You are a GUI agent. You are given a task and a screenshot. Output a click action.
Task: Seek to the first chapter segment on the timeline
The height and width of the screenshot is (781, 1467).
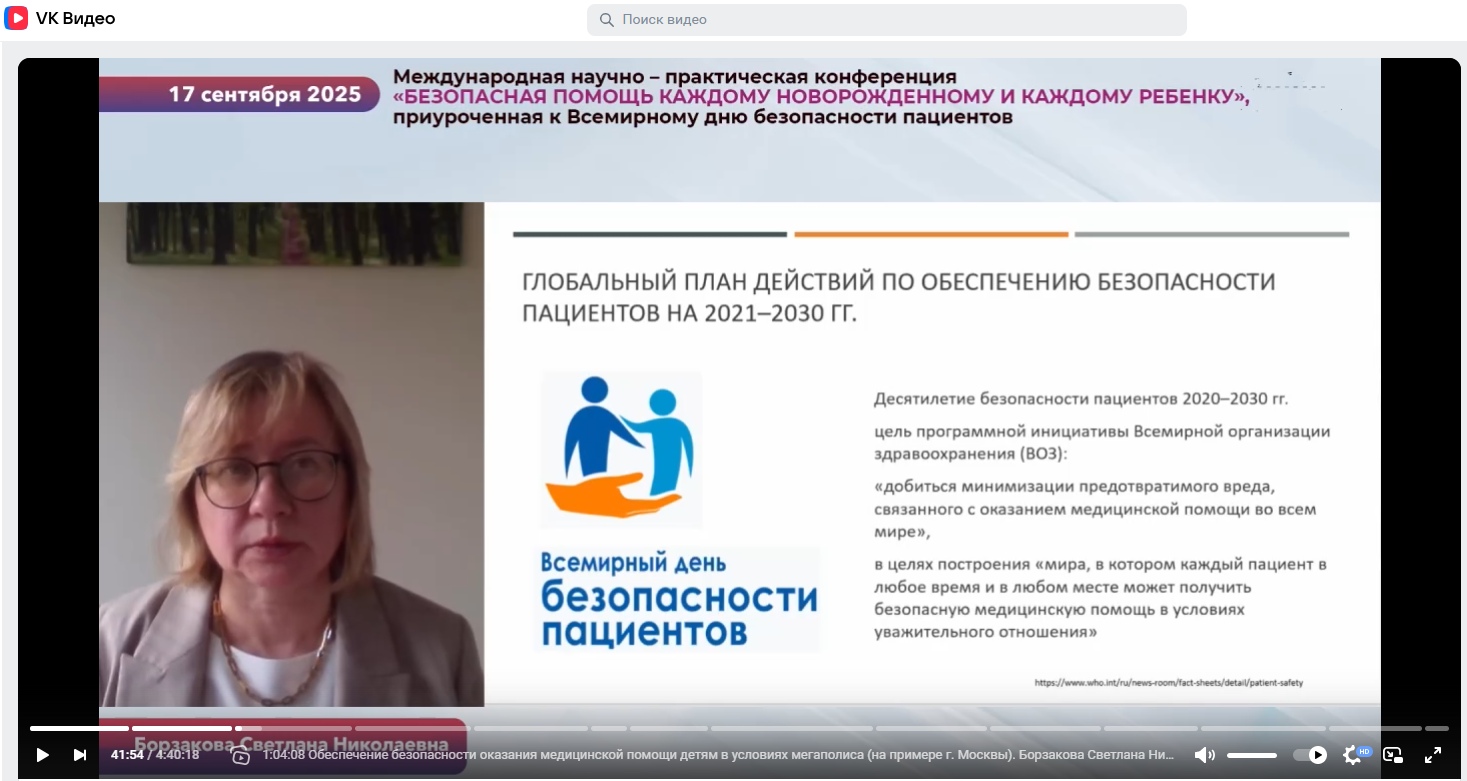[x=79, y=728]
